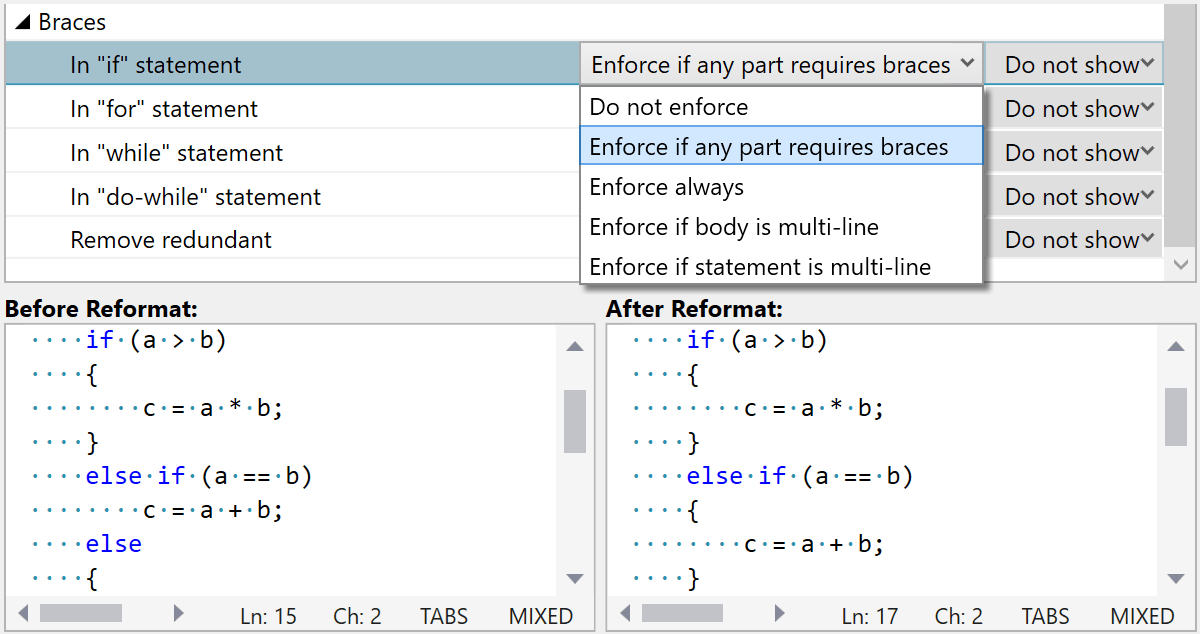Select the Remove redundant row

[x=170, y=240]
